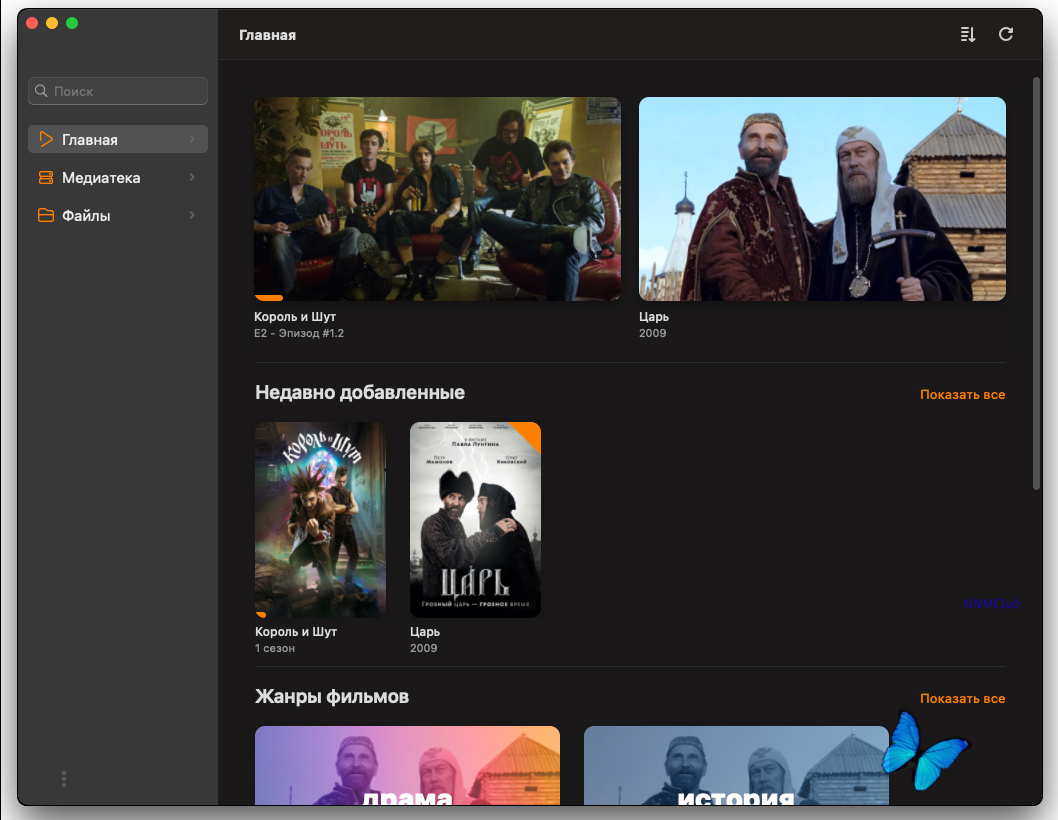Click the text 1 сезон
Image resolution: width=1058 pixels, height=820 pixels.
[x=275, y=649]
